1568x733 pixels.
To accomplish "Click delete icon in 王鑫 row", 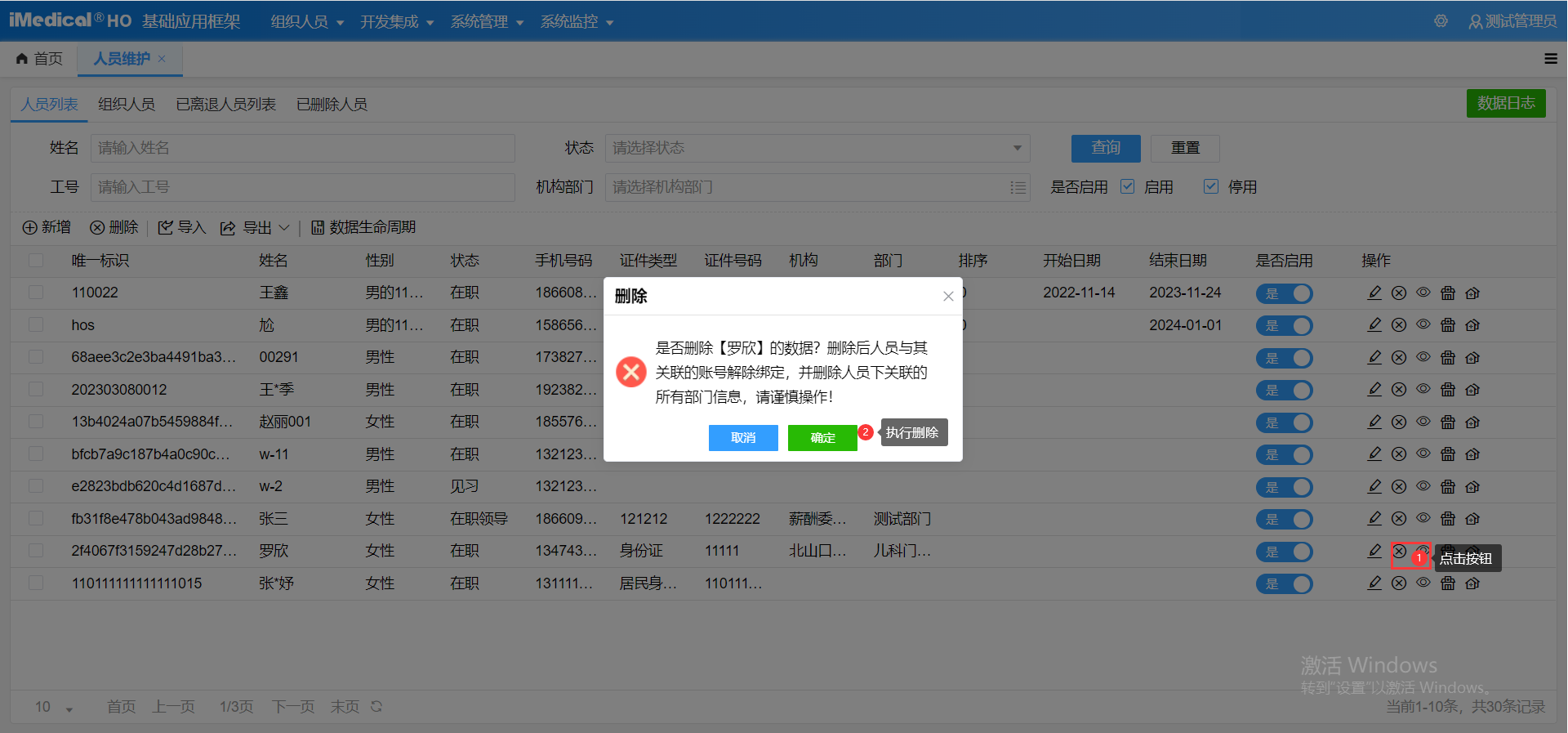I will 1399,293.
